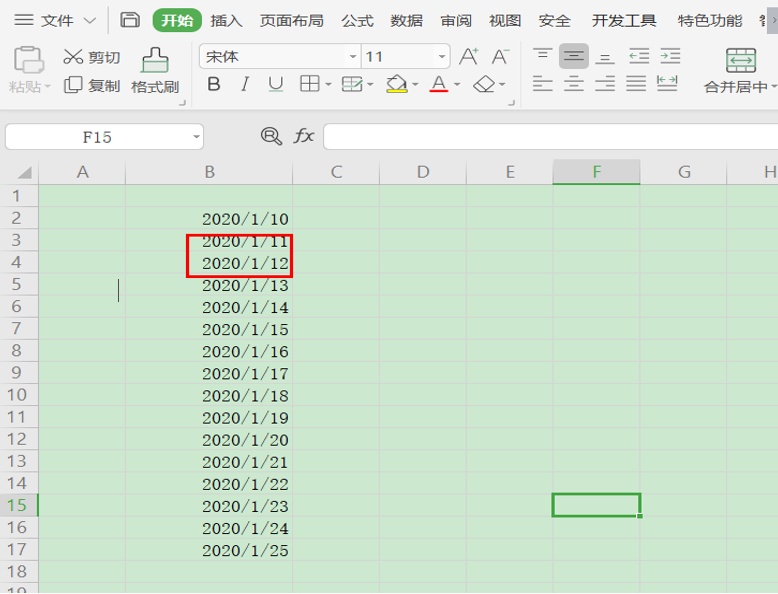Cut selection with the scissors icon
The height and width of the screenshot is (594, 778).
[72, 57]
